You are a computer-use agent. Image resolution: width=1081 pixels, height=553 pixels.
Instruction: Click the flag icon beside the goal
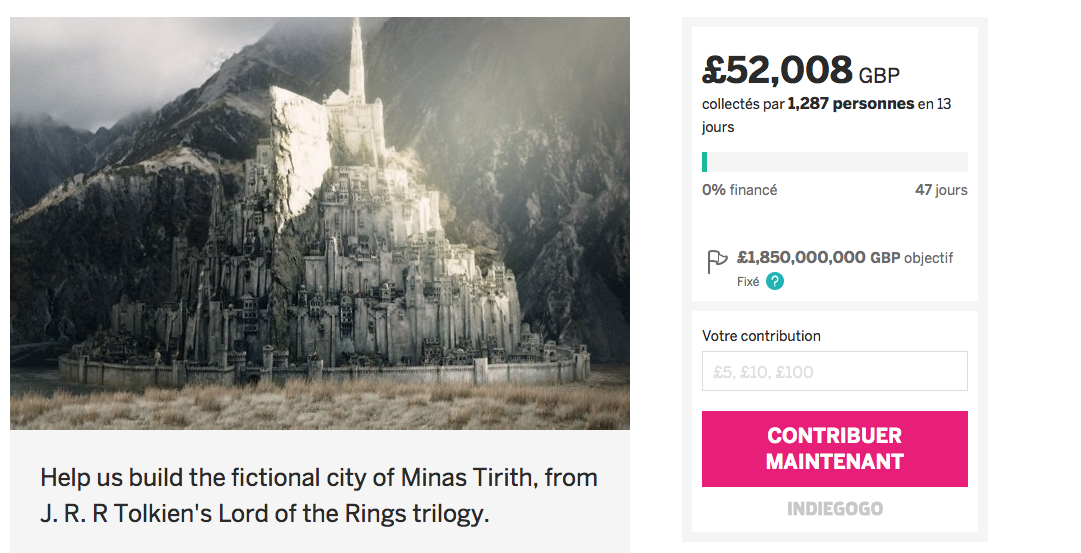click(x=717, y=262)
